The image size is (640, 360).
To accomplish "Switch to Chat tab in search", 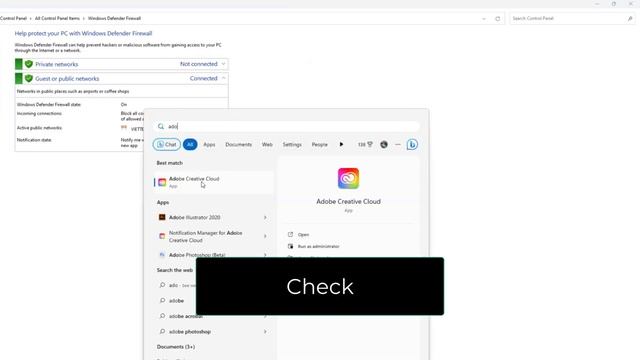I will click(x=167, y=144).
